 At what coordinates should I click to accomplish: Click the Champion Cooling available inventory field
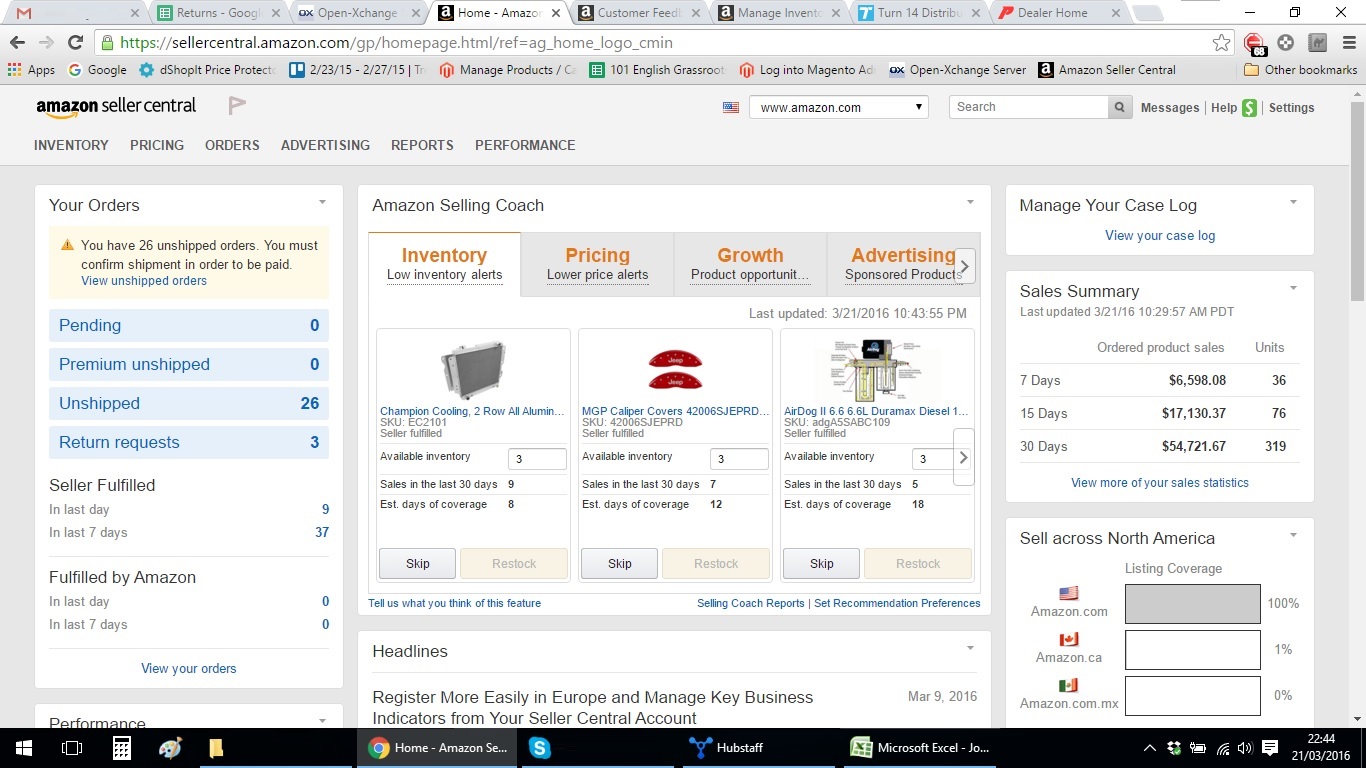point(538,459)
